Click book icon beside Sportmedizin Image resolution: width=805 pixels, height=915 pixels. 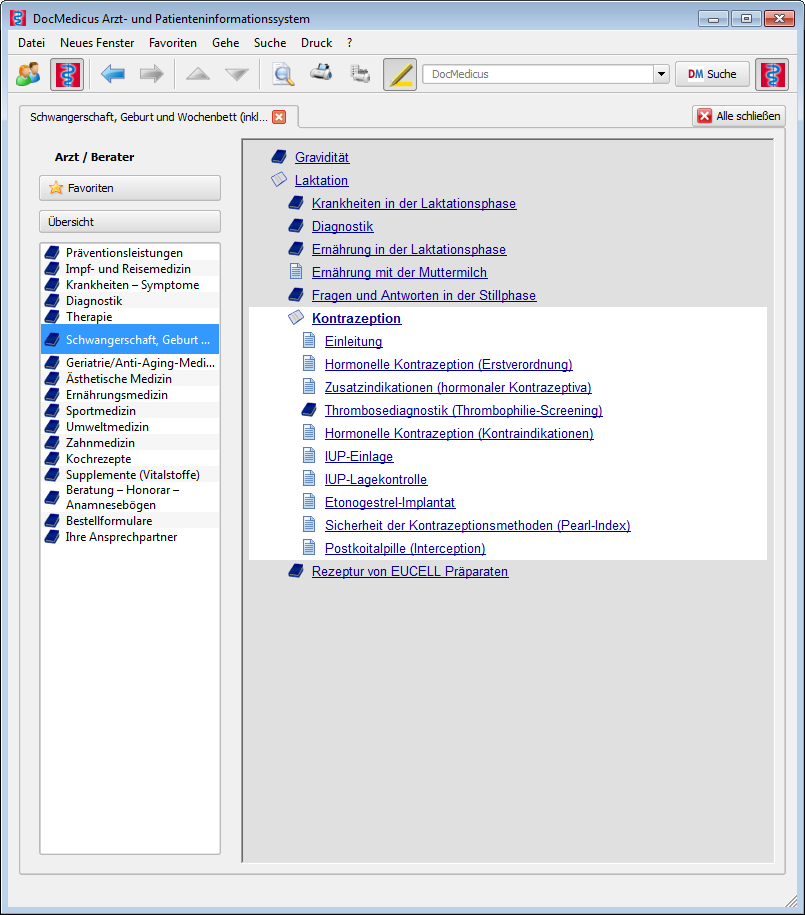[53, 411]
